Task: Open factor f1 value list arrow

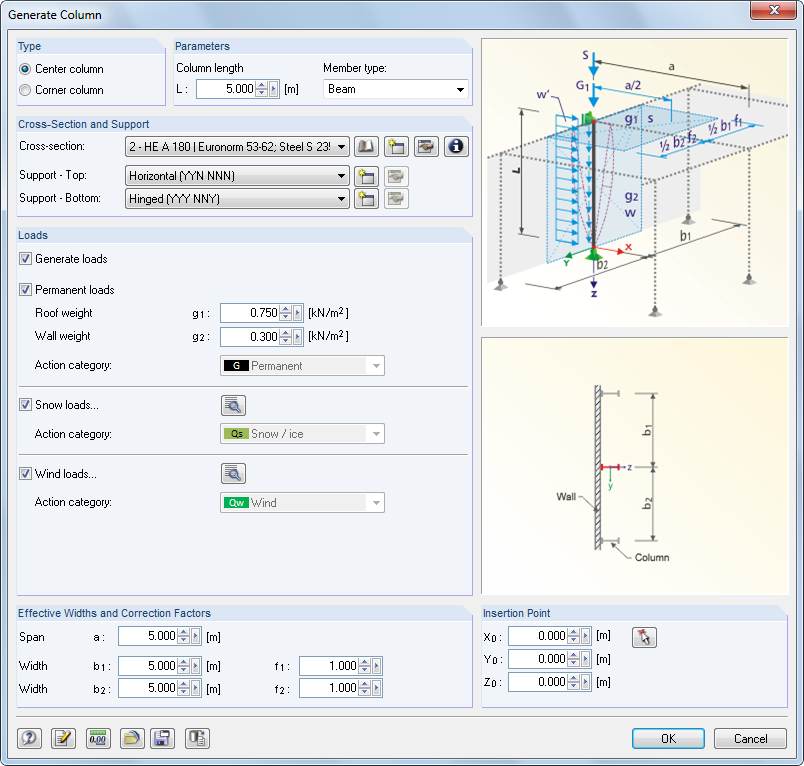Action: (x=377, y=666)
